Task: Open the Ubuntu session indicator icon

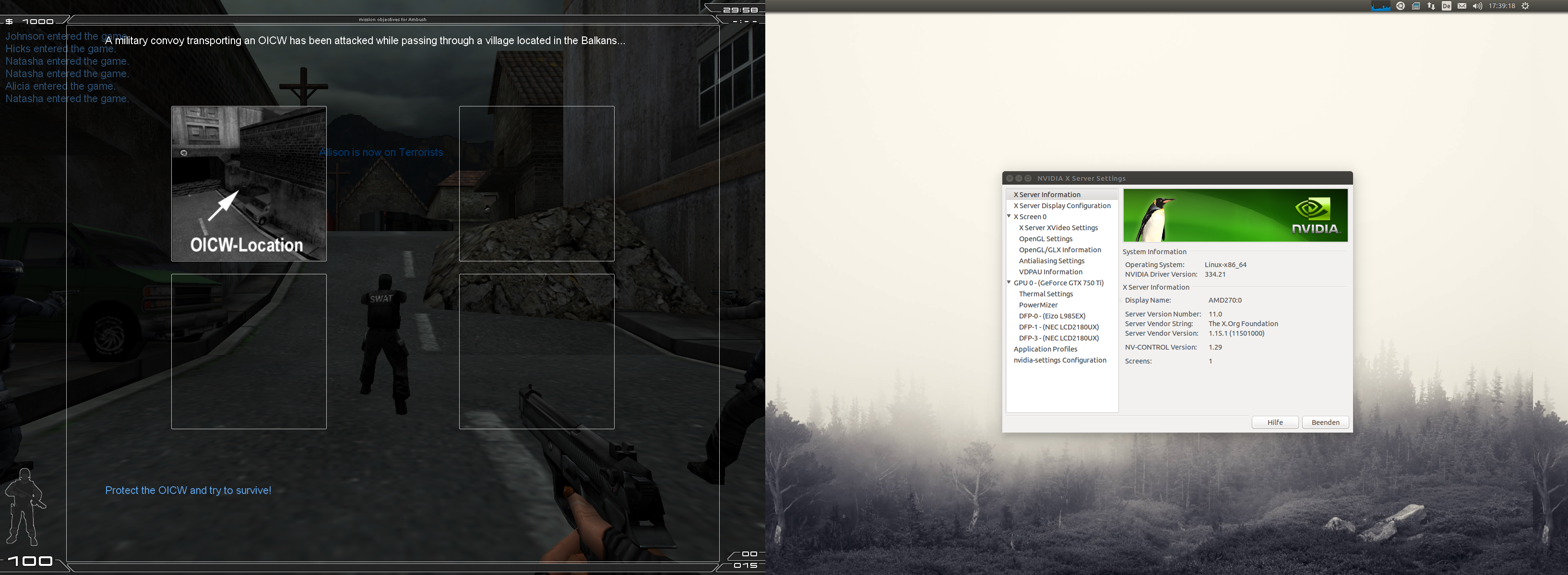Action: 1400,6
